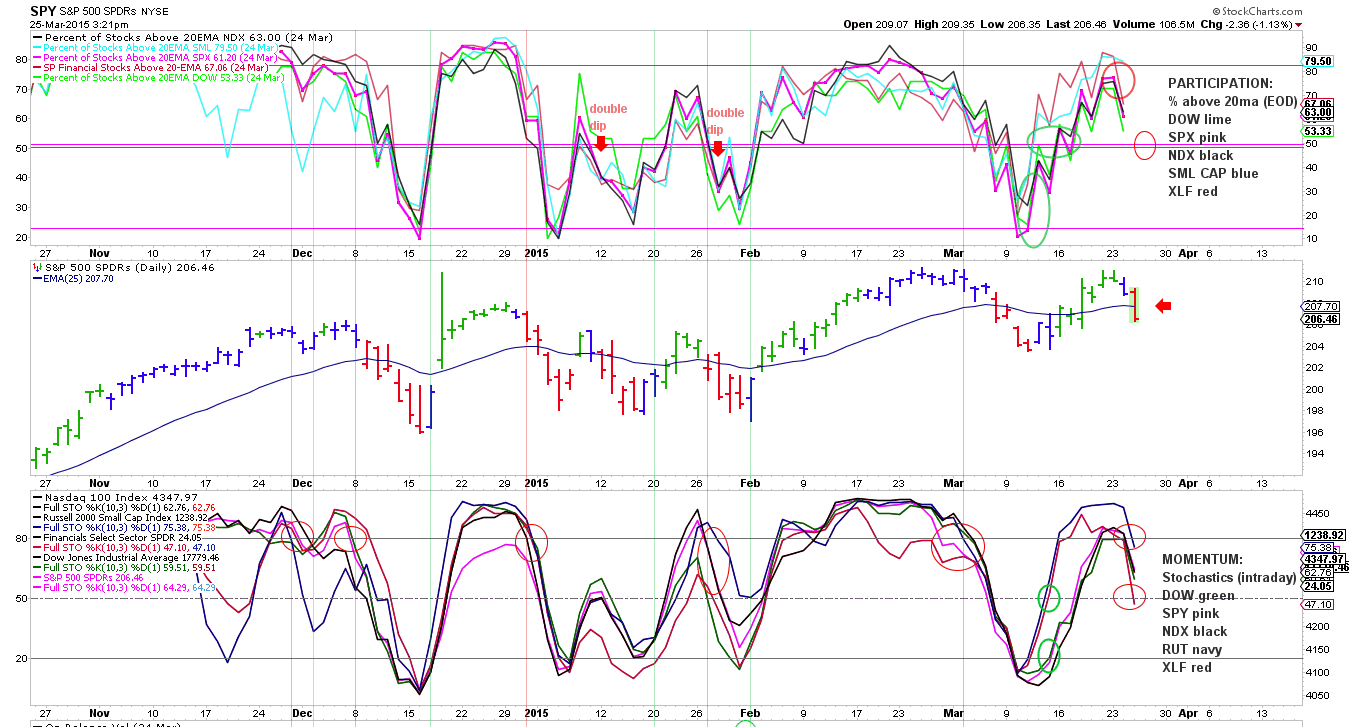The width and height of the screenshot is (1362, 727).
Task: Click the red down triangle after the change value
Action: tap(1299, 24)
